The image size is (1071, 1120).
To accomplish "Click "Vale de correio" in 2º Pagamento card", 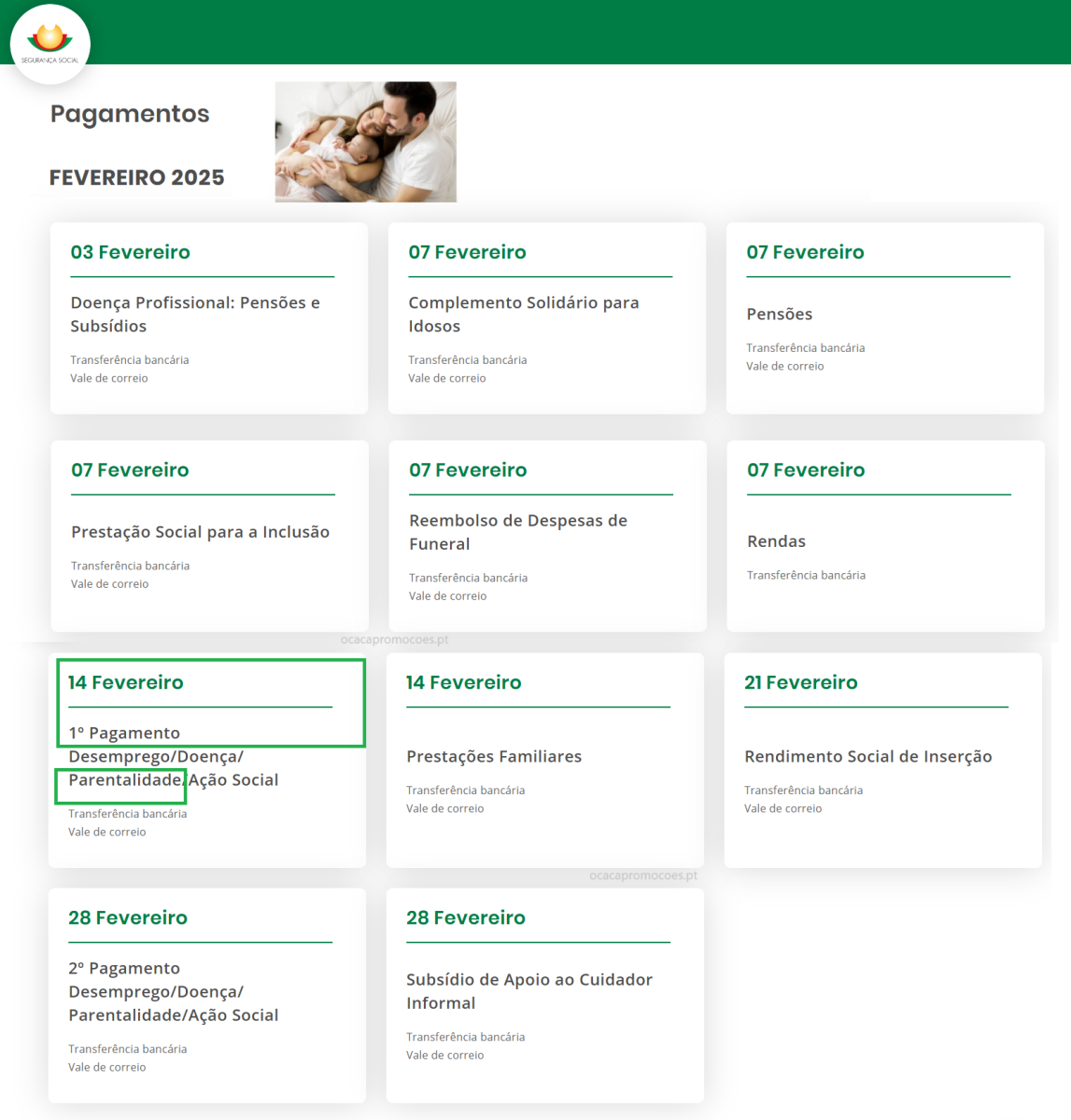I will point(107,1068).
